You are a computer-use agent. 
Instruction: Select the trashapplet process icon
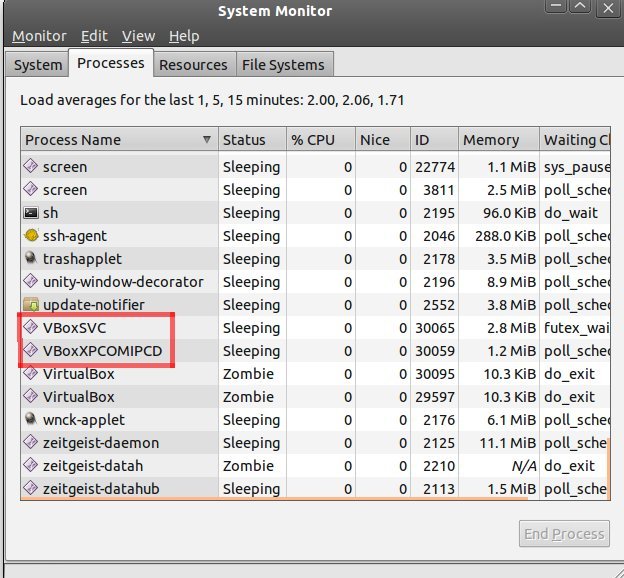coord(31,259)
